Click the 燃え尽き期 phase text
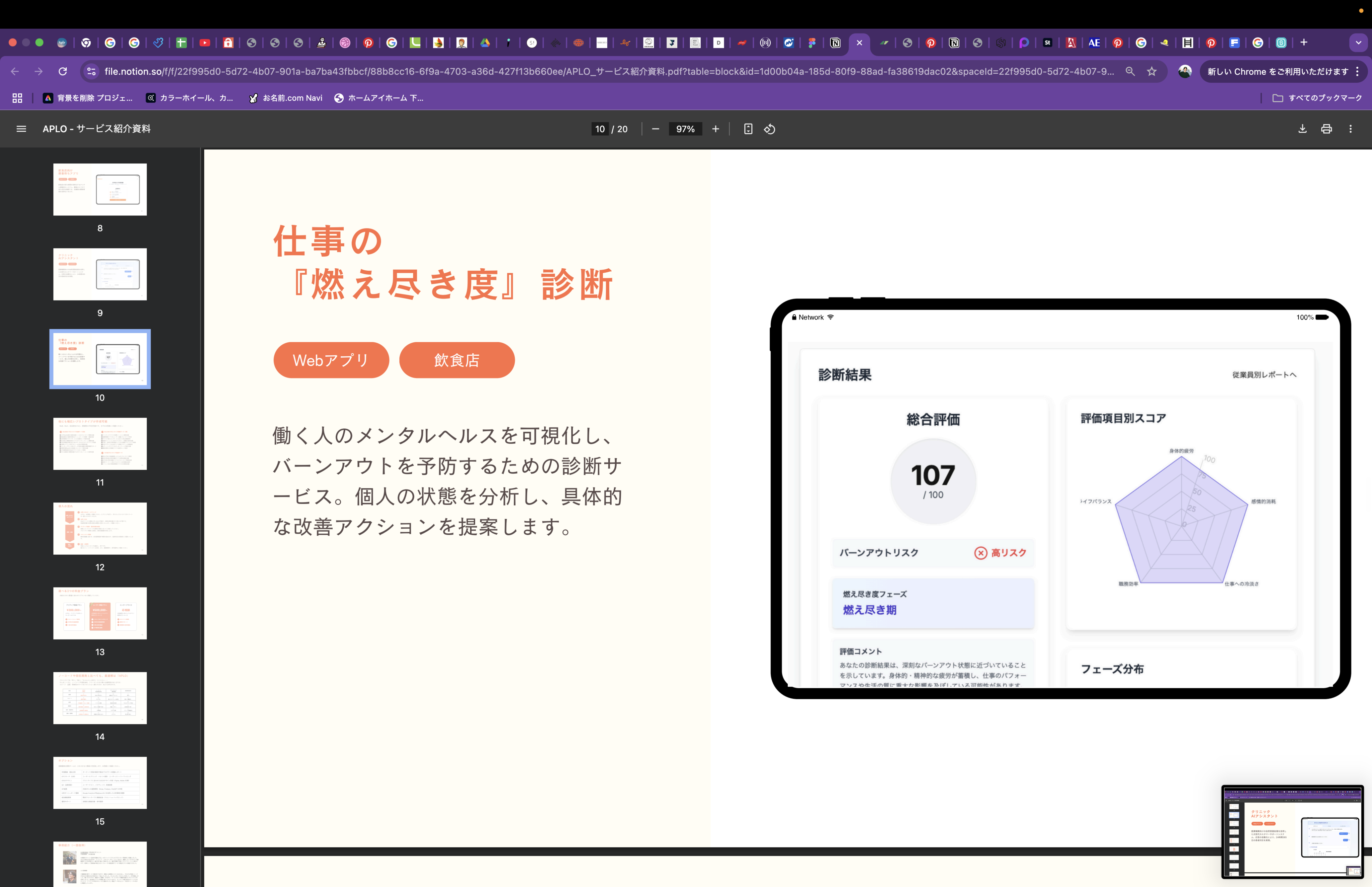1372x887 pixels. (x=870, y=610)
